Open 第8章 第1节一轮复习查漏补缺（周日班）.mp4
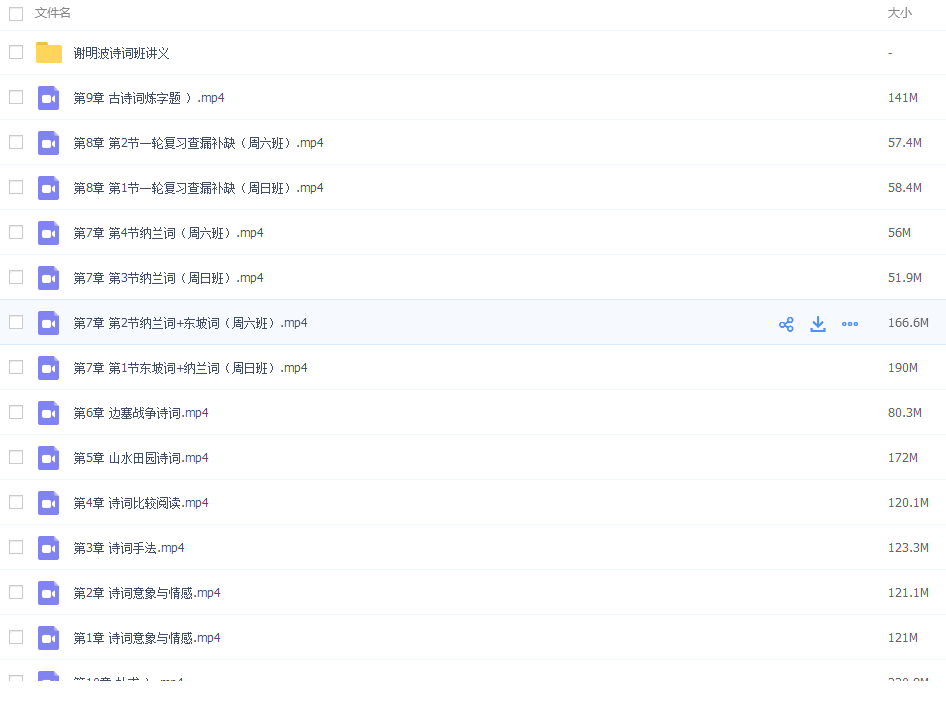The image size is (946, 704). (x=198, y=188)
